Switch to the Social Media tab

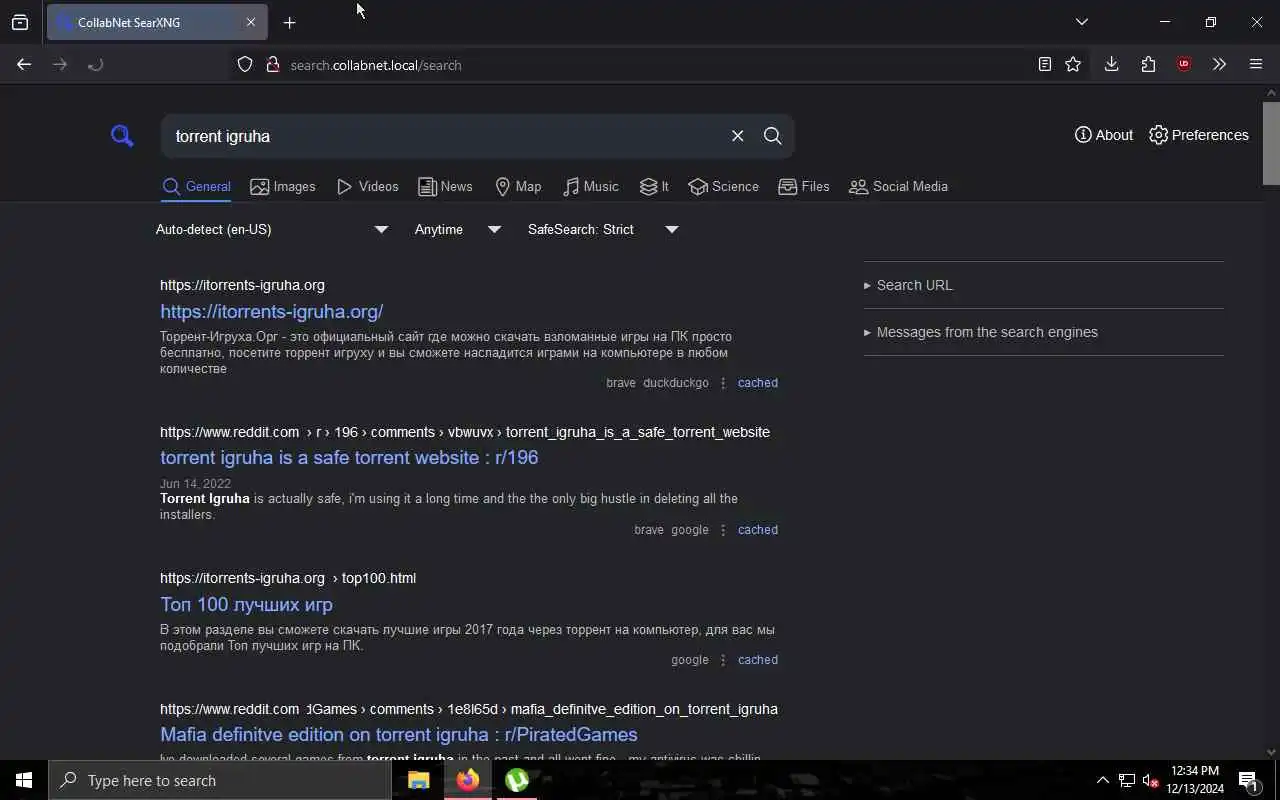pyautogui.click(x=898, y=186)
